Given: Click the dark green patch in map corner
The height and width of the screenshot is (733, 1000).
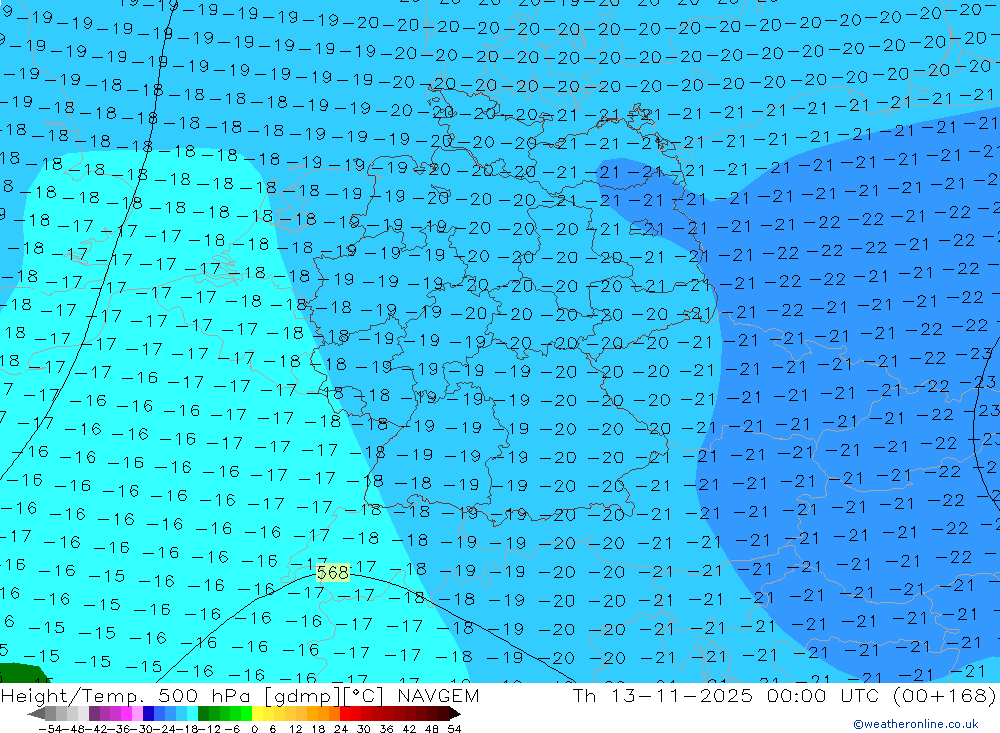Looking at the screenshot, I should [x=22, y=674].
